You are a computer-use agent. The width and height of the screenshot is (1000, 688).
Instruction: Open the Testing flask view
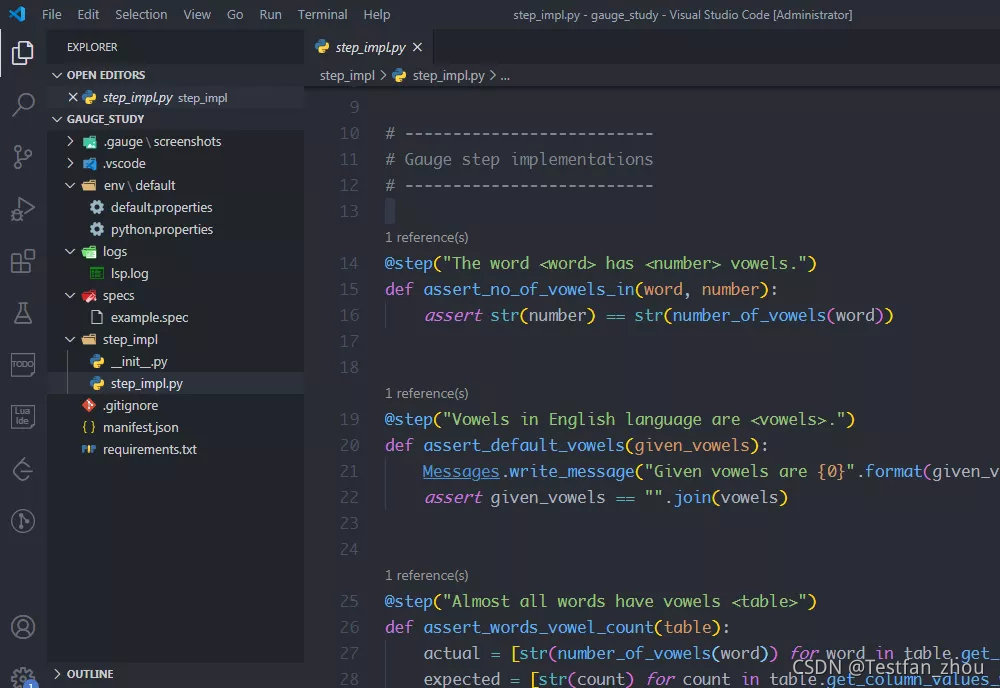click(x=22, y=313)
